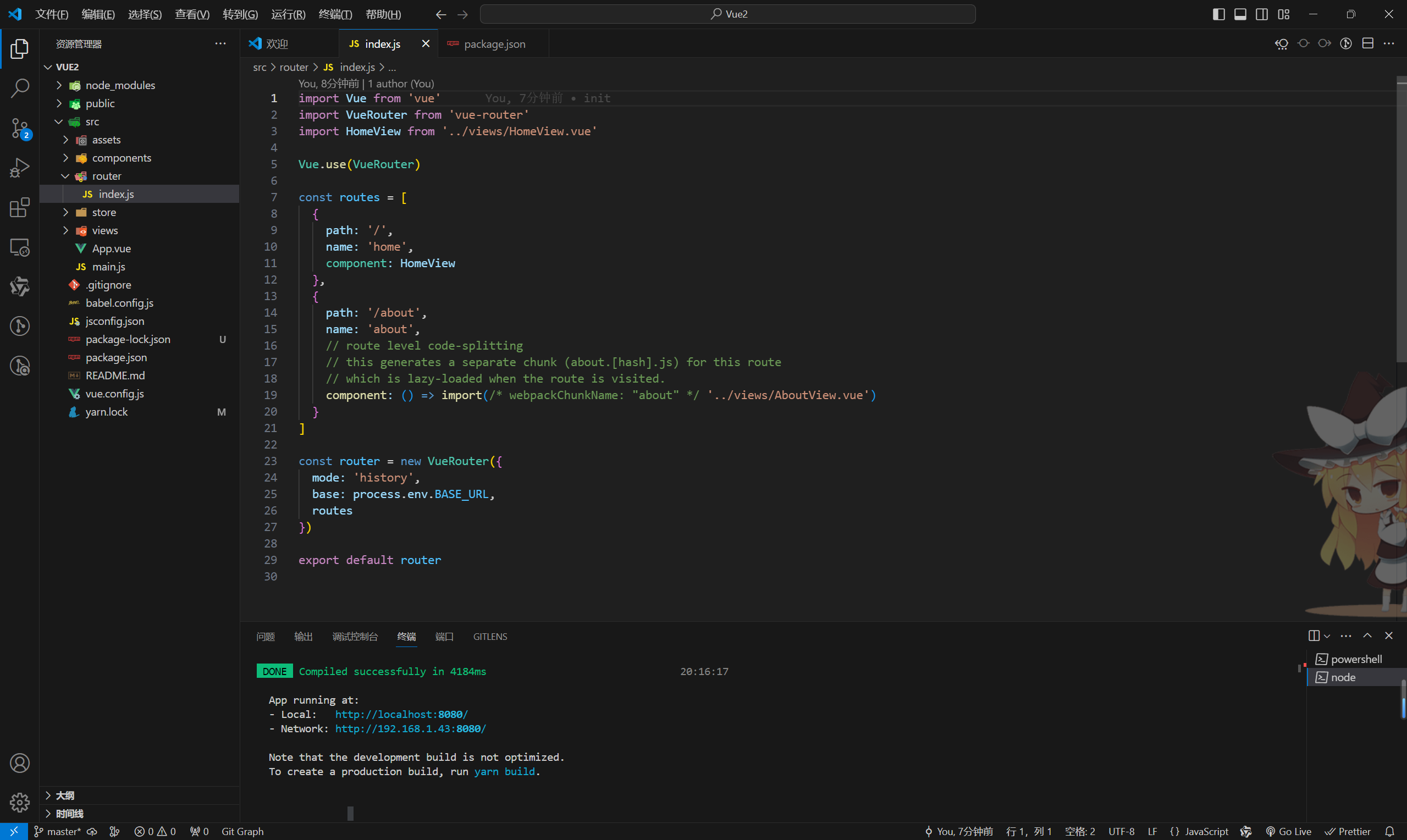
Task: Switch to the 问题 problems panel tab
Action: coord(266,636)
